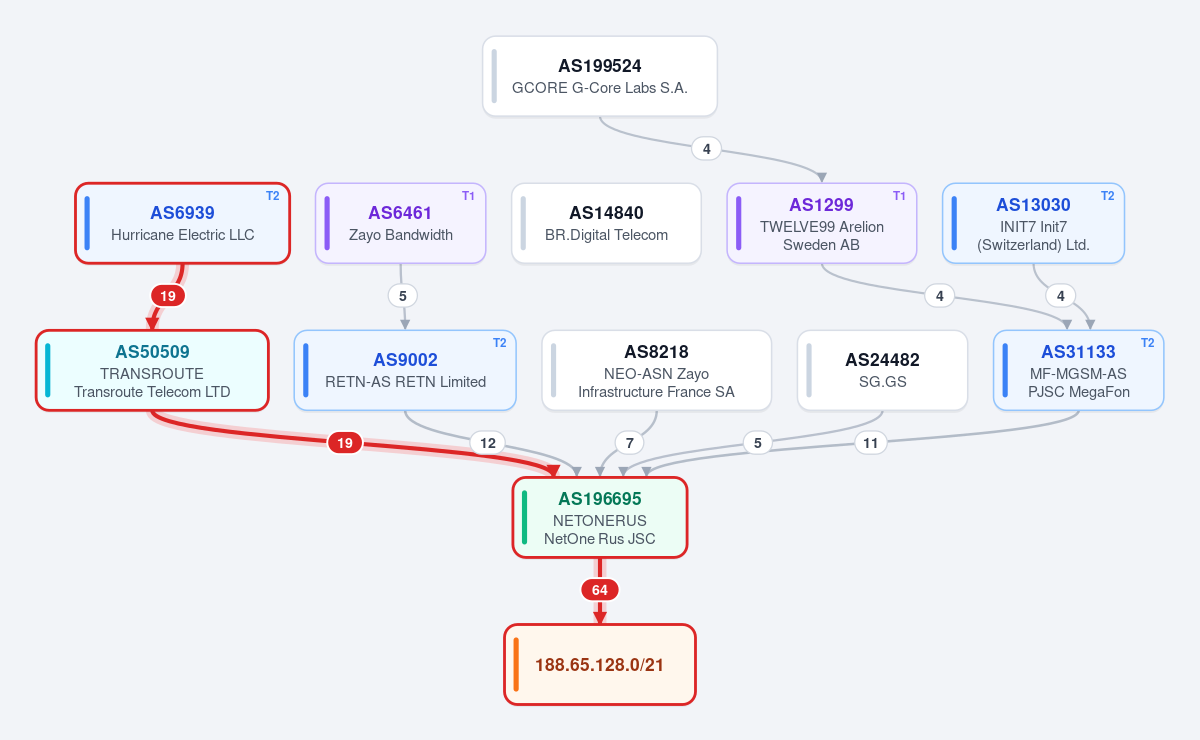
Task: Click the red 64 edge label
Action: pos(600,590)
